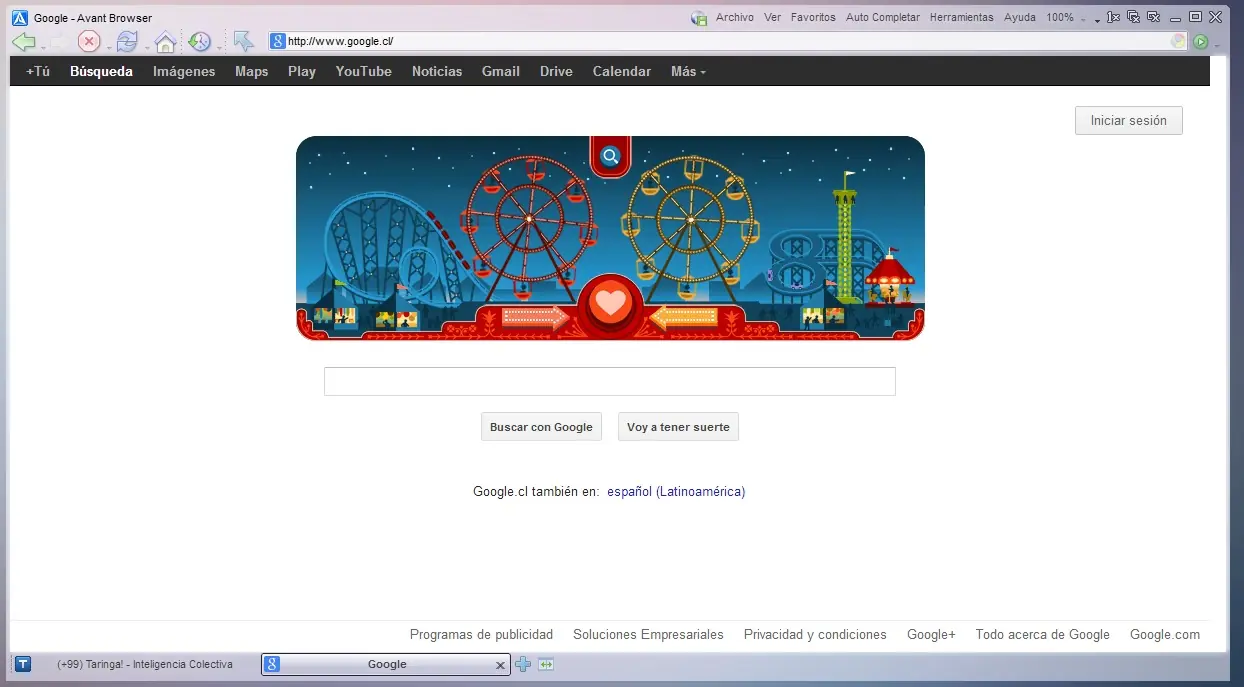The image size is (1244, 687).
Task: Open Calendar in the Google bar
Action: 622,71
